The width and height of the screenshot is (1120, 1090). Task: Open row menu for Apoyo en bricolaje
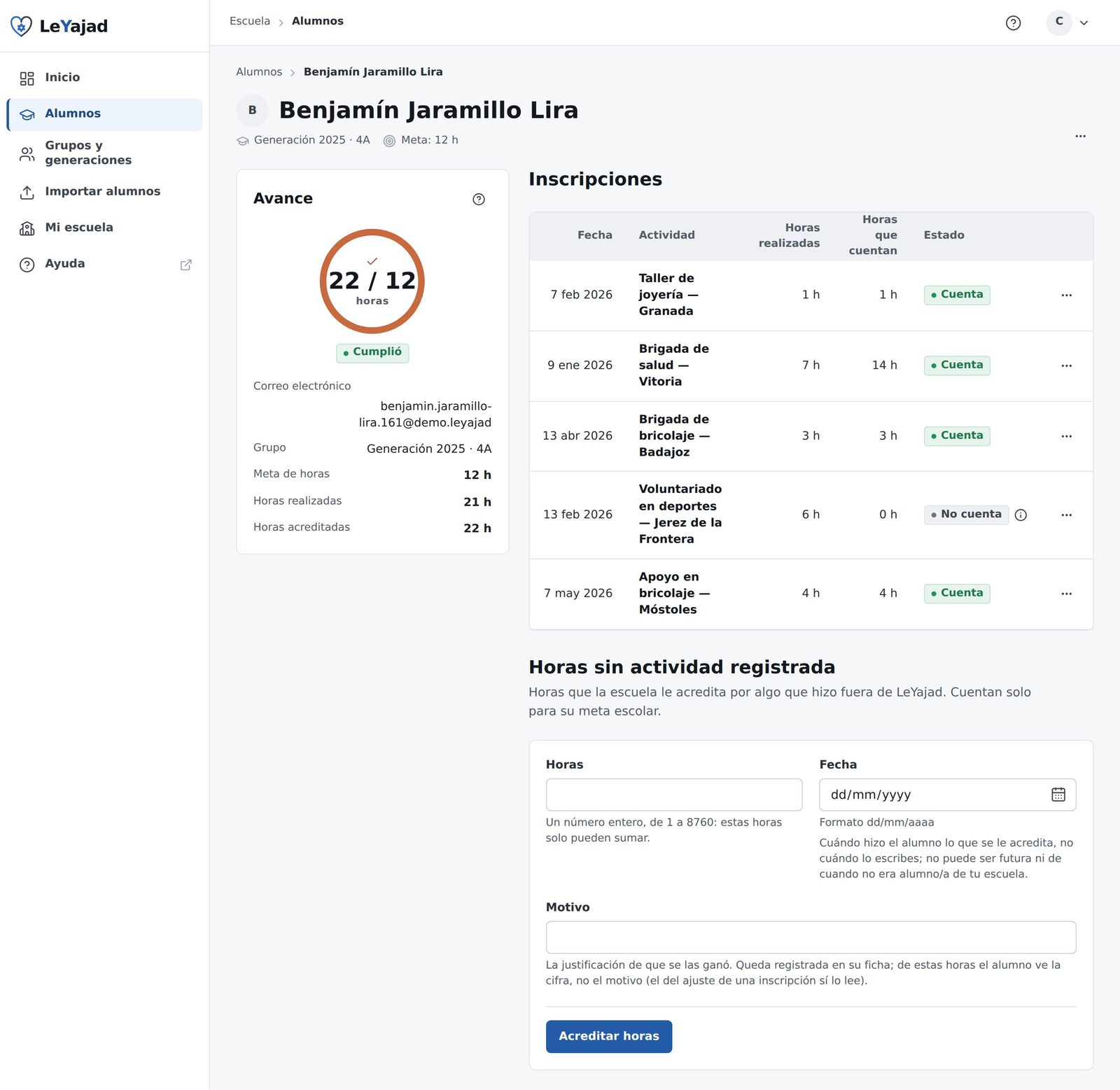point(1066,594)
